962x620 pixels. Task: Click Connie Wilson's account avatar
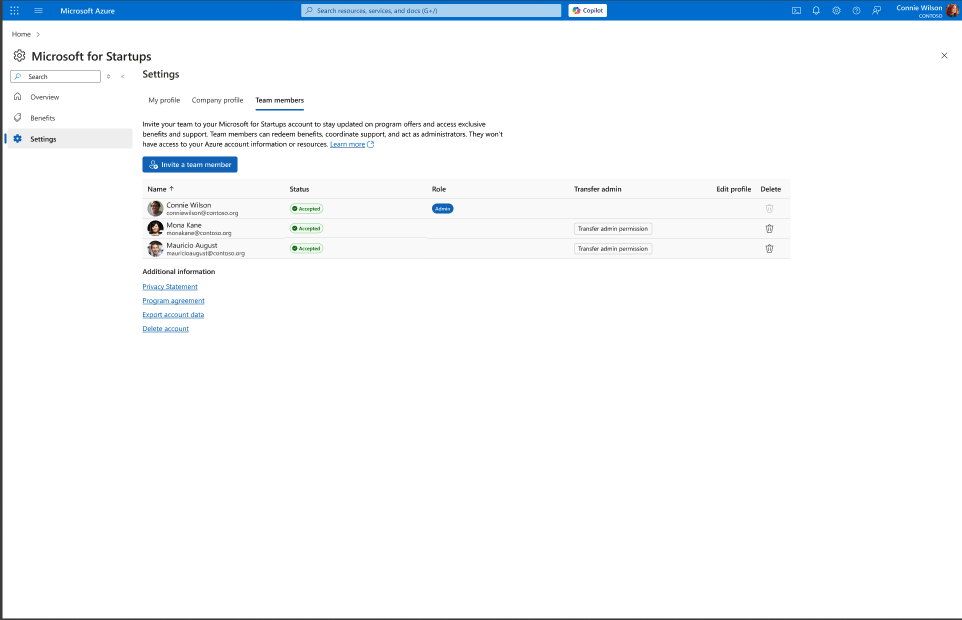coord(952,10)
